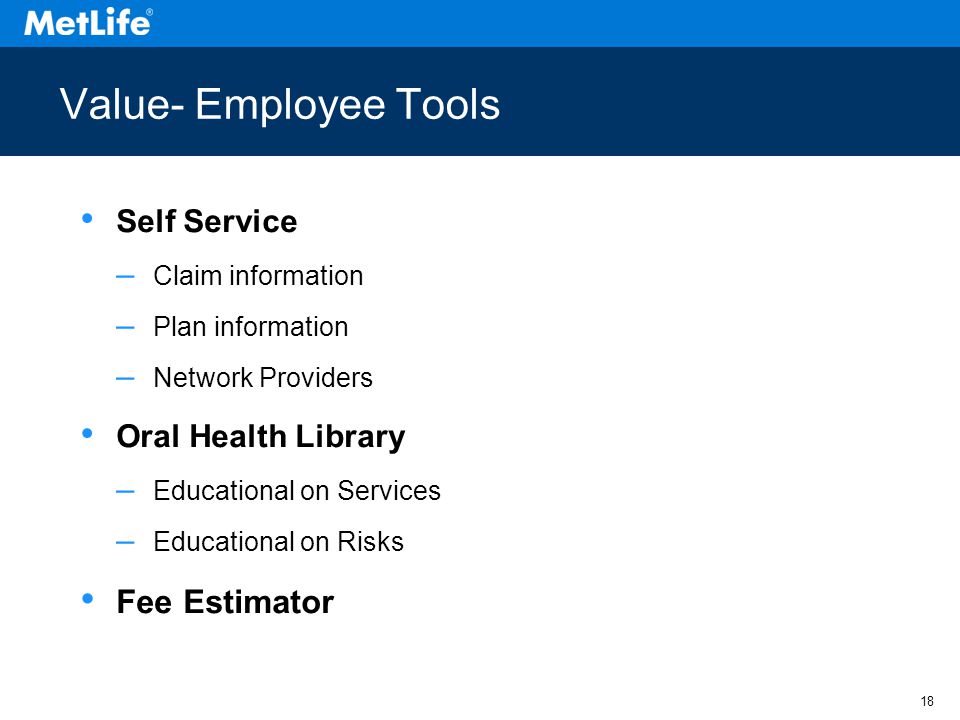This screenshot has width=960, height=720.
Task: Click the dash before Claim information
Action: [125, 277]
